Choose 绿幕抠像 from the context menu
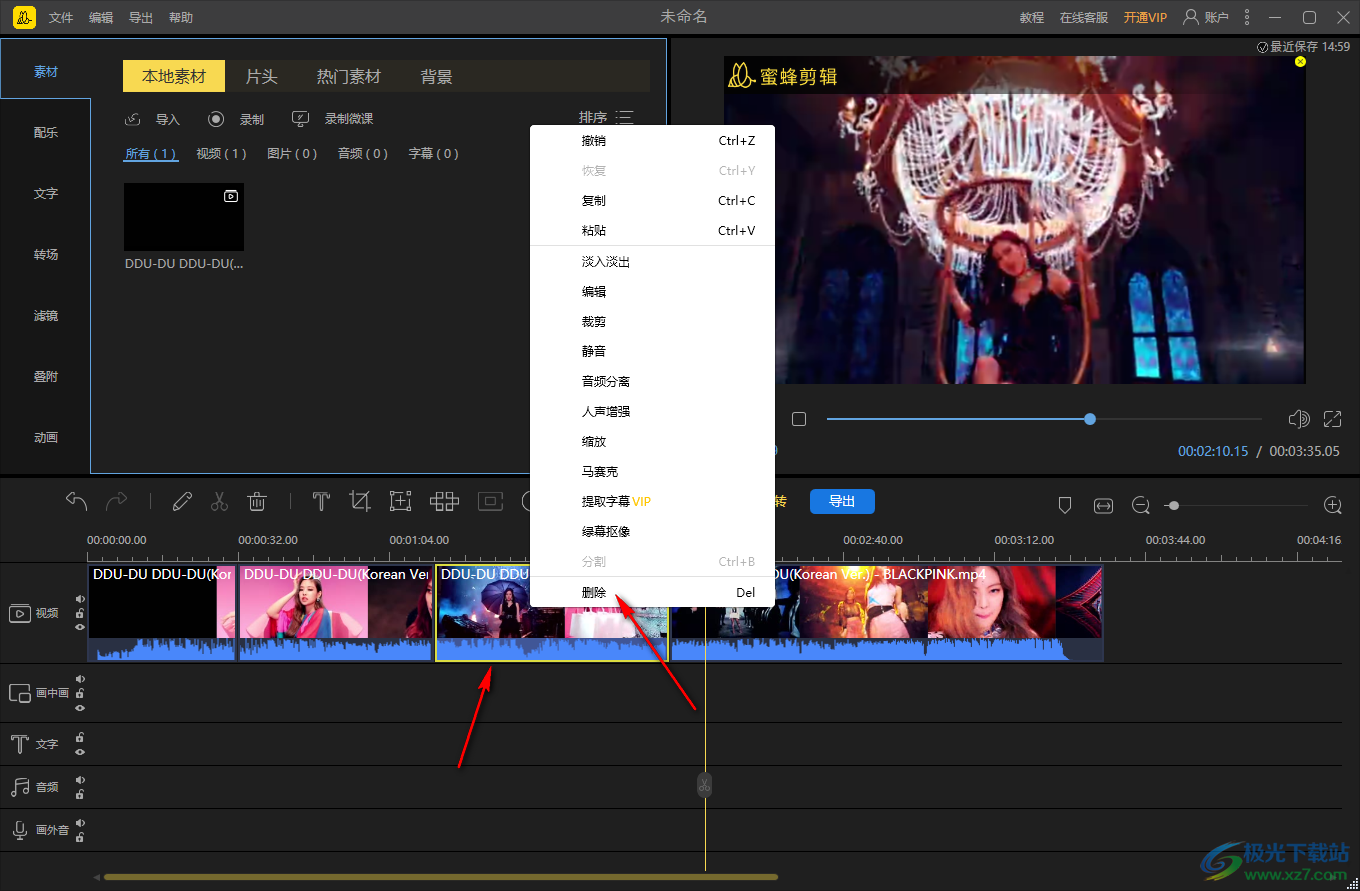 coord(652,531)
